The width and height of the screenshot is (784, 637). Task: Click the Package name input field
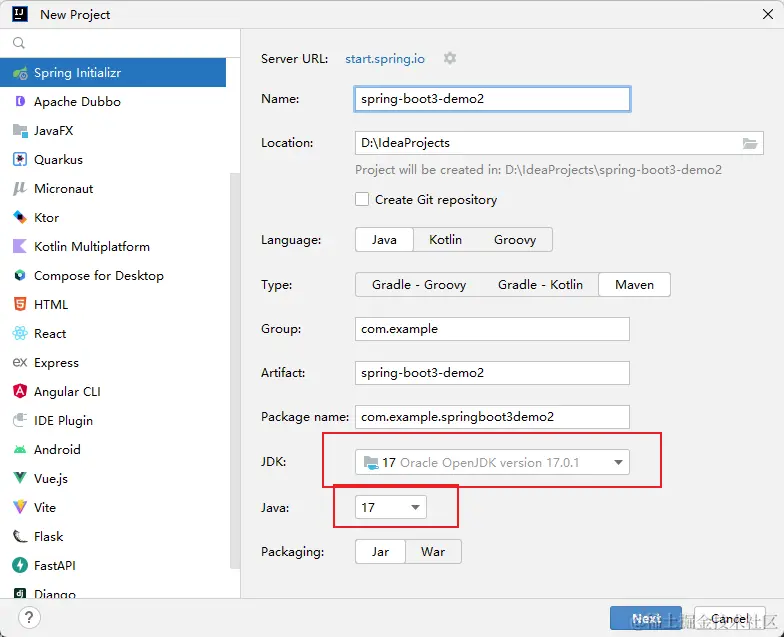[x=492, y=417]
